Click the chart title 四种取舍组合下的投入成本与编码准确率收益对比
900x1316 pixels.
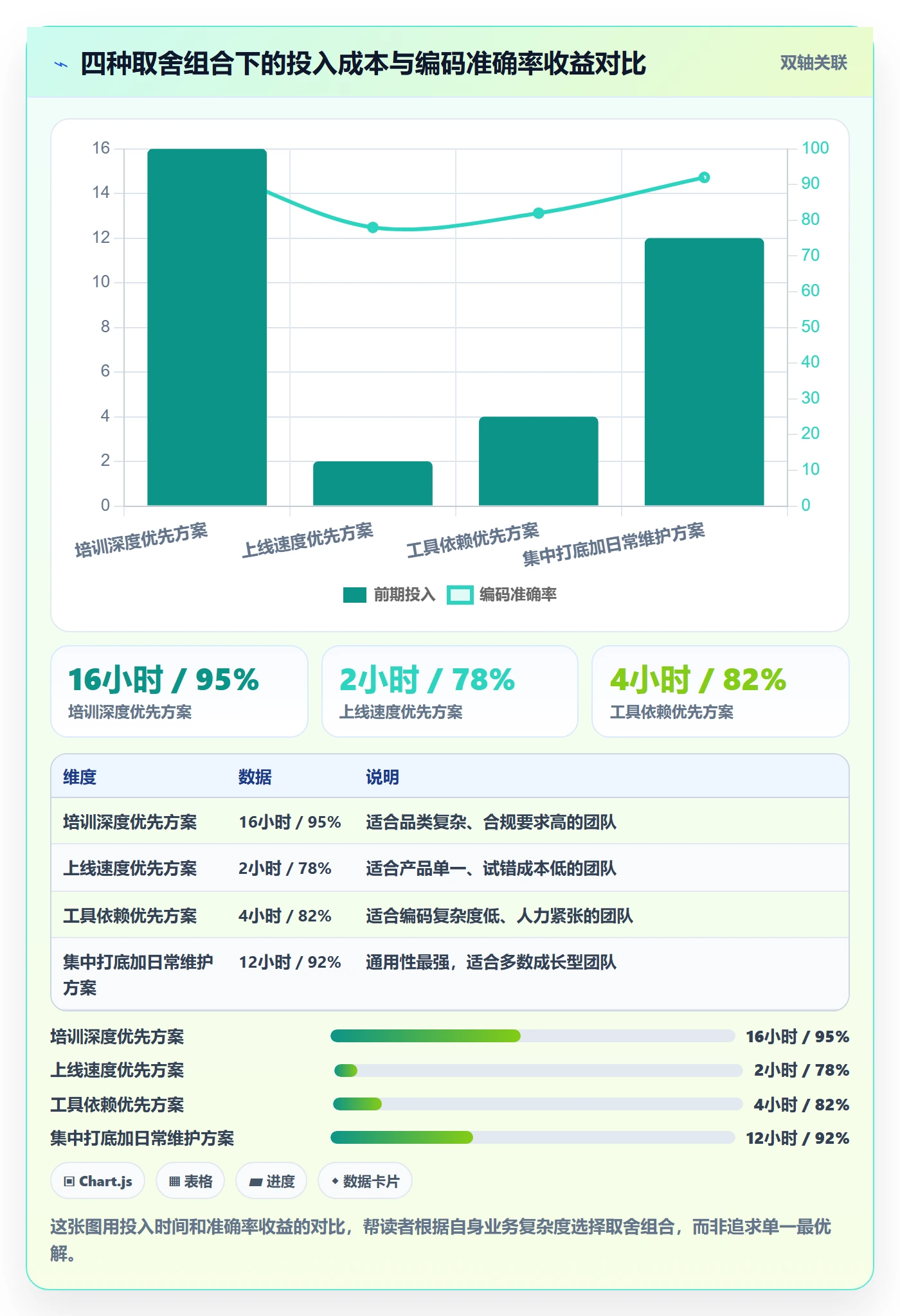tap(363, 64)
